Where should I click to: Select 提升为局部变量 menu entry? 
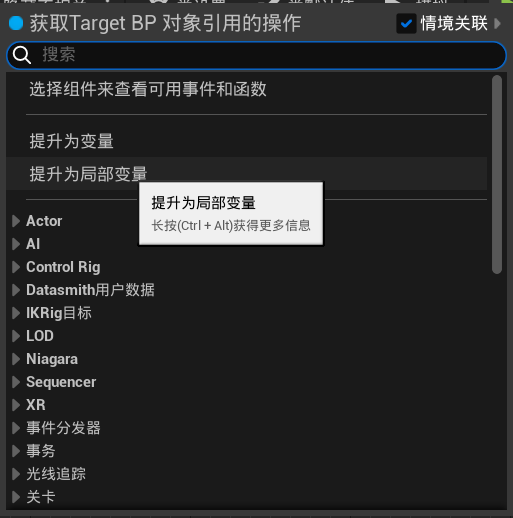[x=246, y=174]
